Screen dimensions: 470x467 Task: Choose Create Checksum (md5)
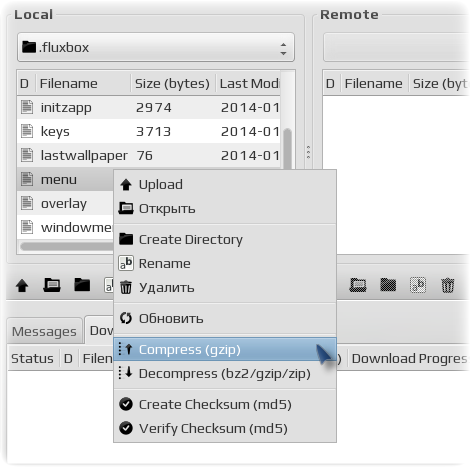click(x=225, y=404)
